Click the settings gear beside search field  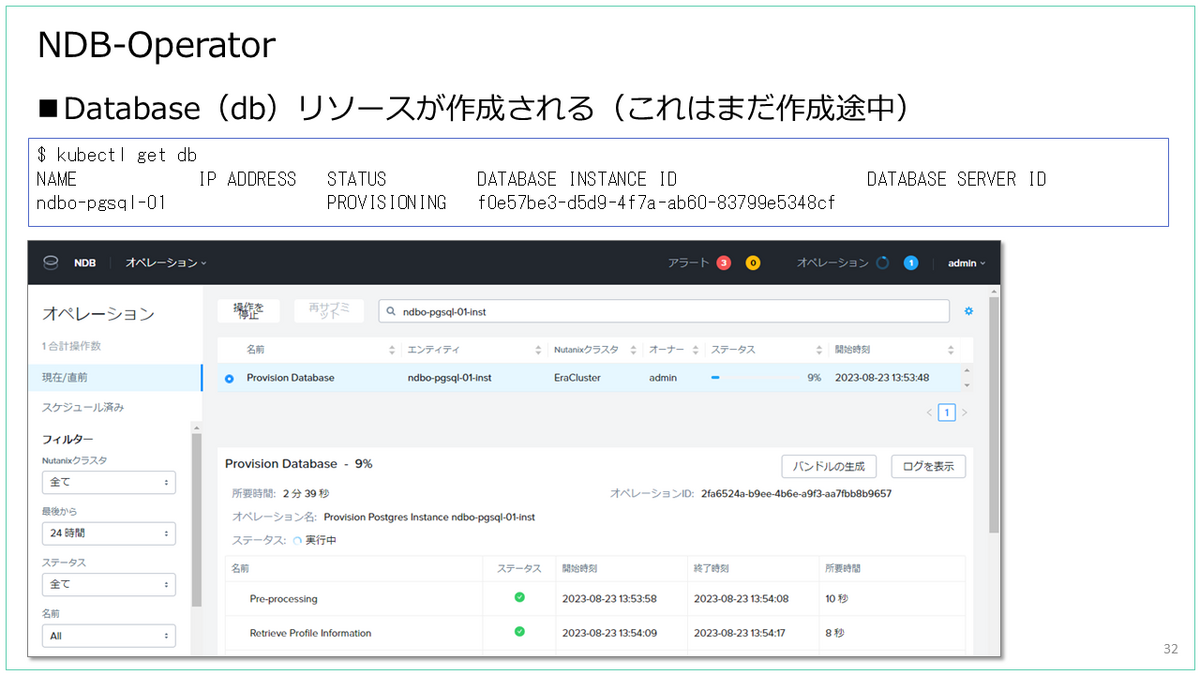click(x=968, y=311)
